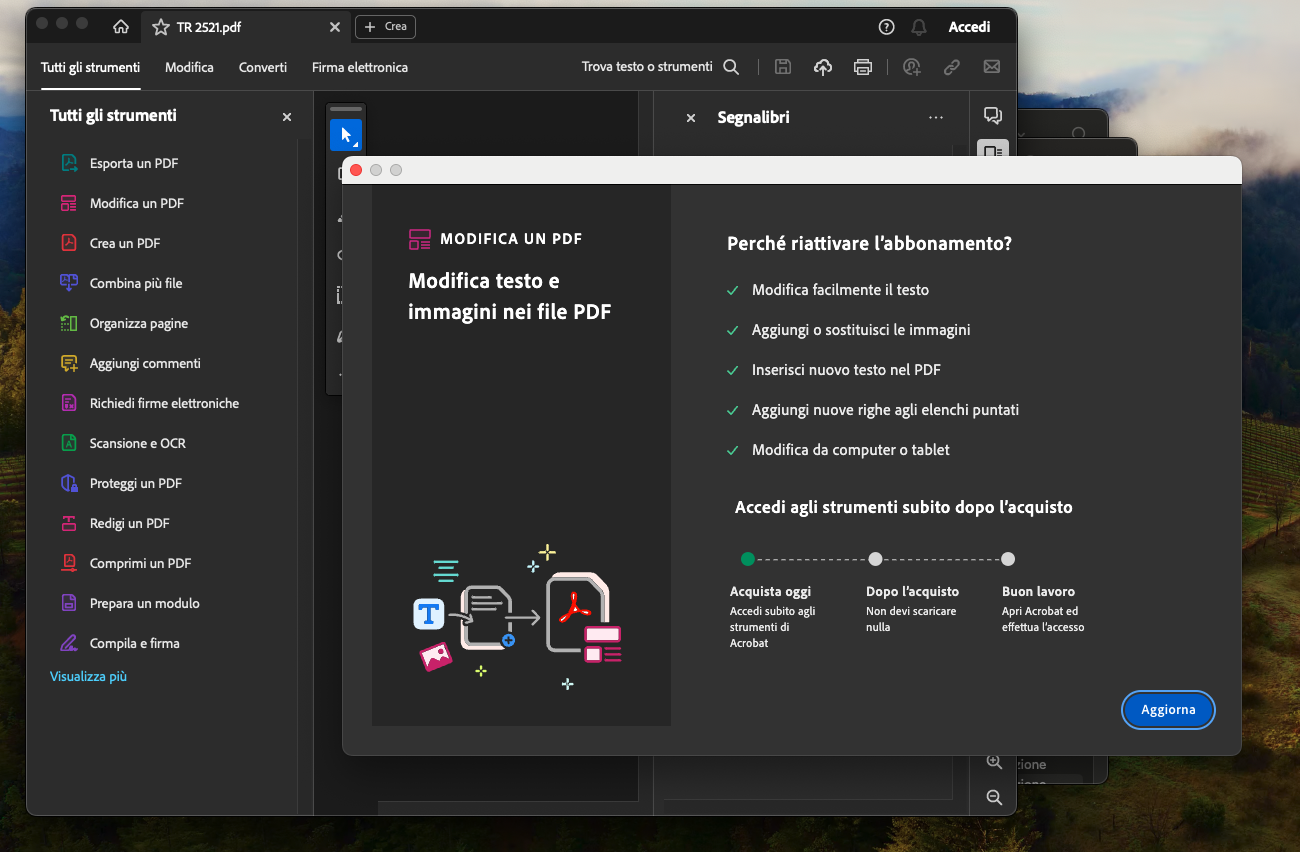
Task: Close the Tutti gli strumenti panel
Action: point(287,117)
